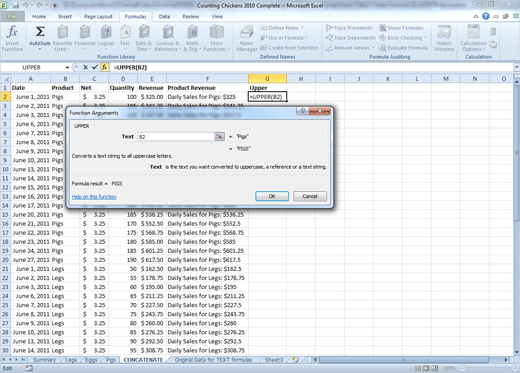Open the Text functions library
This screenshot has width=520, height=373.
125,38
